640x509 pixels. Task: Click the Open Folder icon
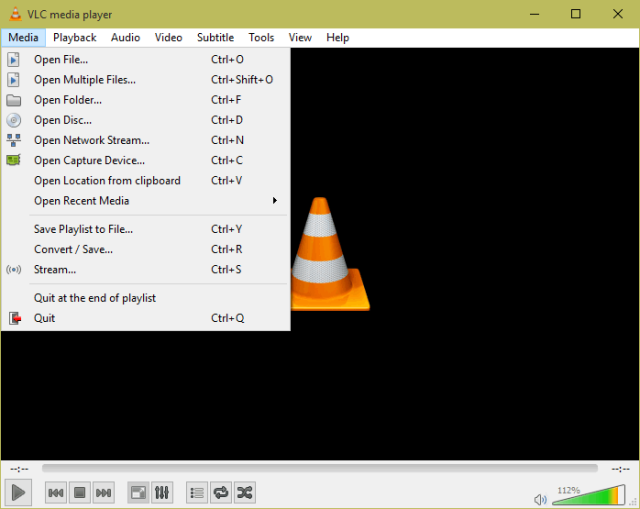coord(13,100)
